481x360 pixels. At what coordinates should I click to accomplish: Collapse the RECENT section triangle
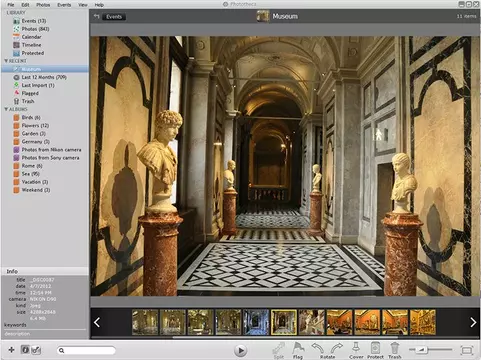(x=6, y=61)
